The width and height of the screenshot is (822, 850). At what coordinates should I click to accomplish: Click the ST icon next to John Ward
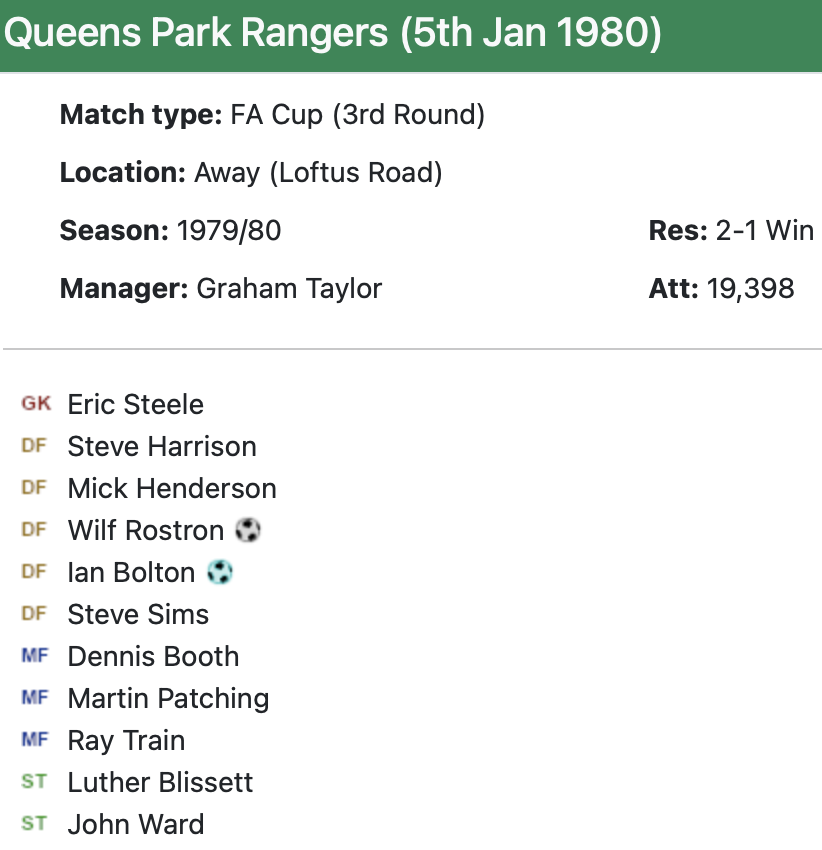34,824
